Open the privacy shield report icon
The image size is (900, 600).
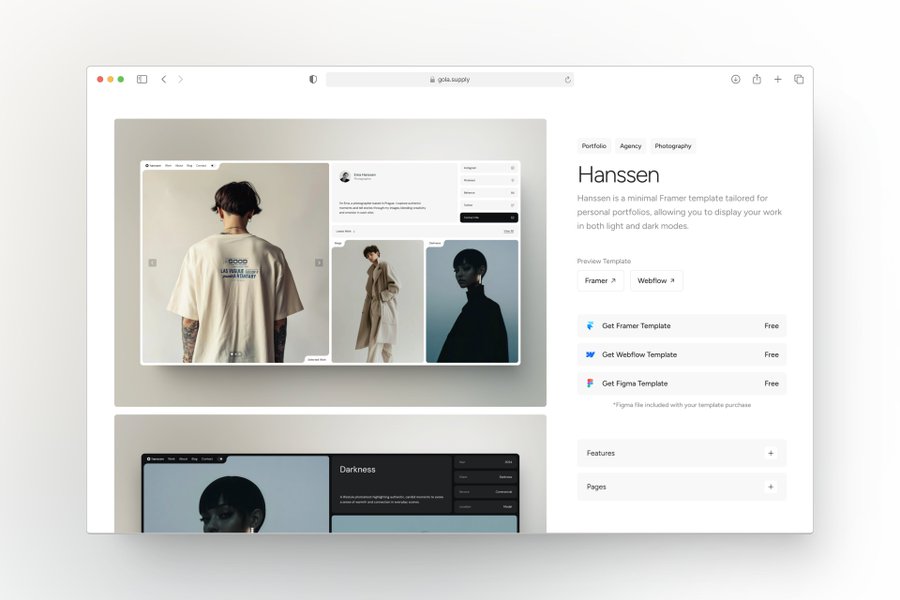click(313, 79)
